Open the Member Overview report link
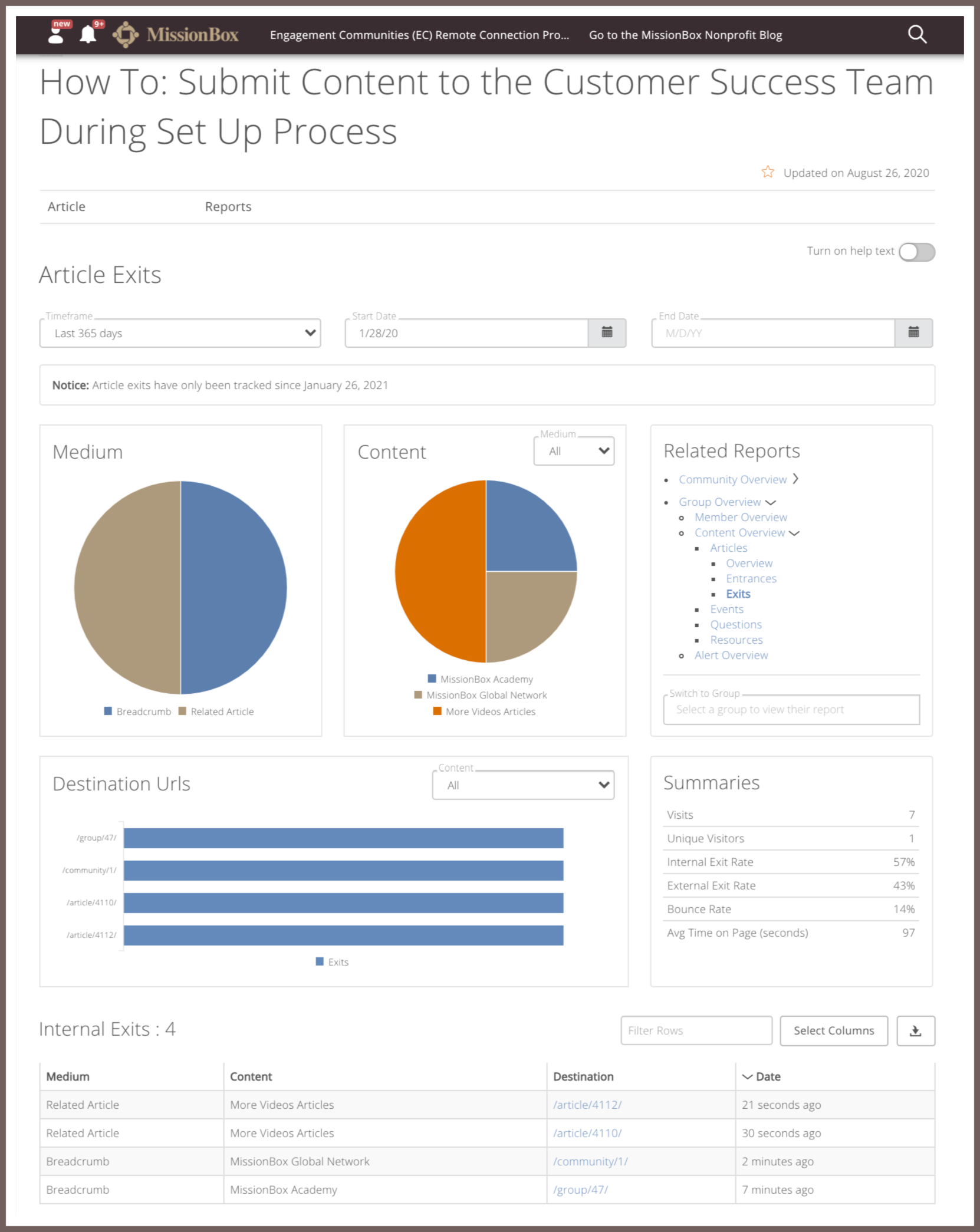This screenshot has height=1232, width=980. coord(741,517)
